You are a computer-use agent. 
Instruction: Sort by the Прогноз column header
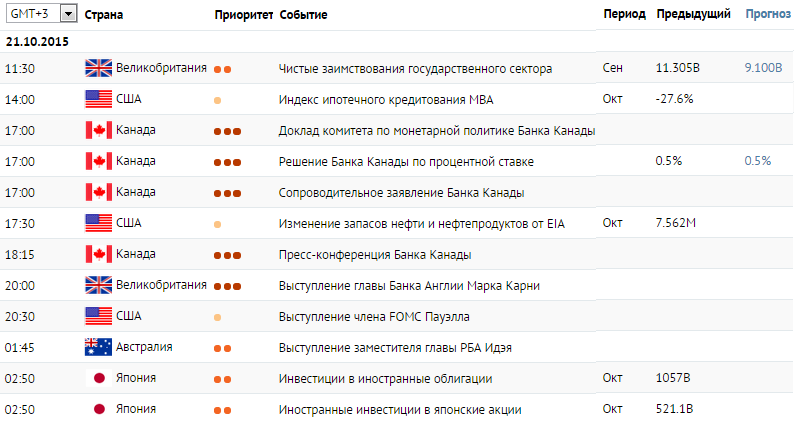(768, 14)
